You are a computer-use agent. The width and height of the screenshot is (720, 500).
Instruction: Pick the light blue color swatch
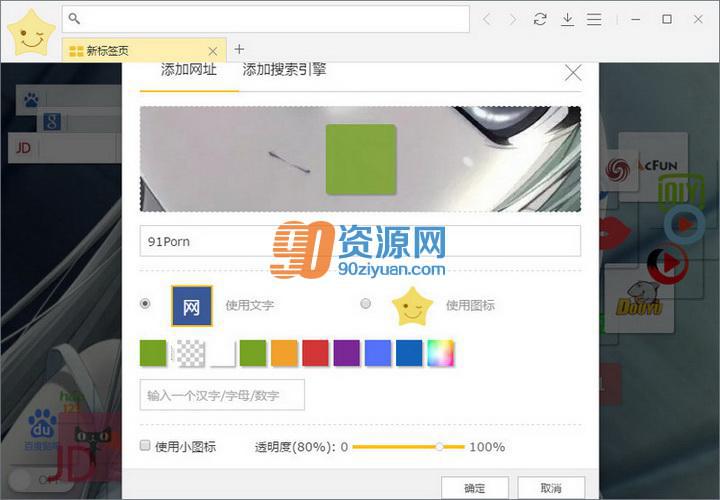point(378,353)
